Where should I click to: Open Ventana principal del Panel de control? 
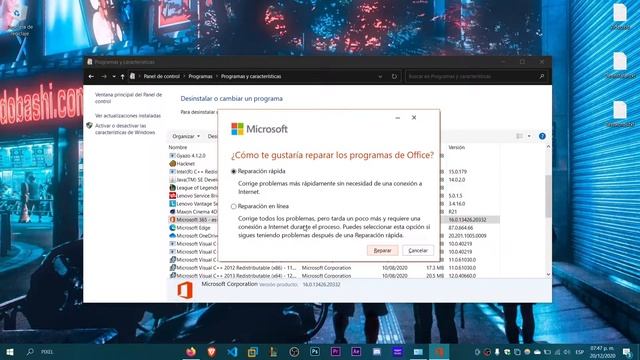coord(128,98)
